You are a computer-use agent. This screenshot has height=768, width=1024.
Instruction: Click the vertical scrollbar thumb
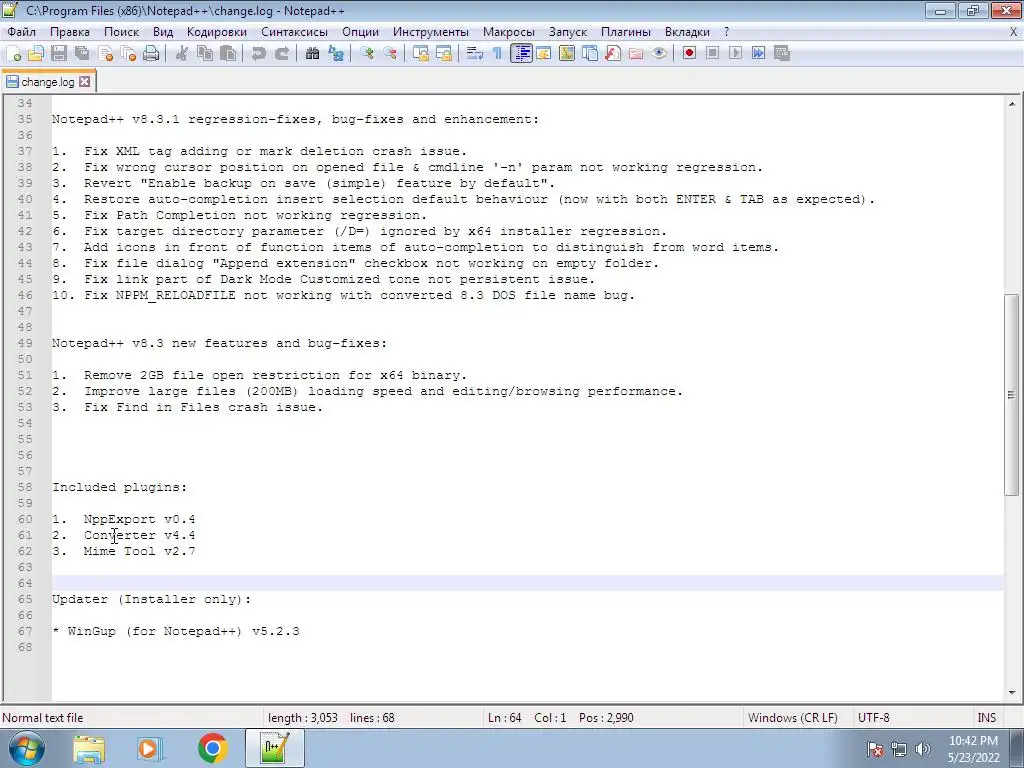(1012, 394)
